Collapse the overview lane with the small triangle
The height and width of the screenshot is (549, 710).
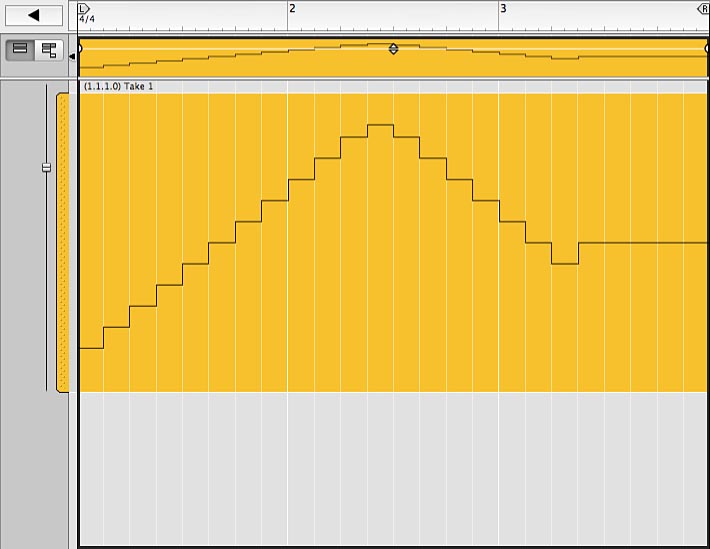pos(71,57)
